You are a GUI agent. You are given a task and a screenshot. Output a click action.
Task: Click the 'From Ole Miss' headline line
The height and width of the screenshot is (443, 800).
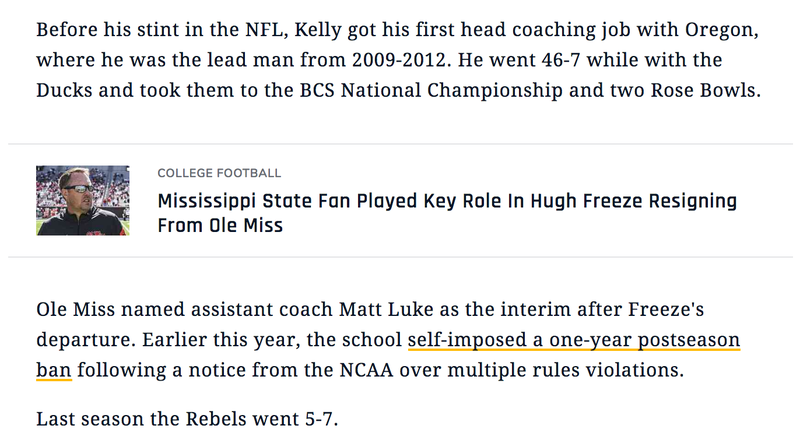[x=220, y=225]
